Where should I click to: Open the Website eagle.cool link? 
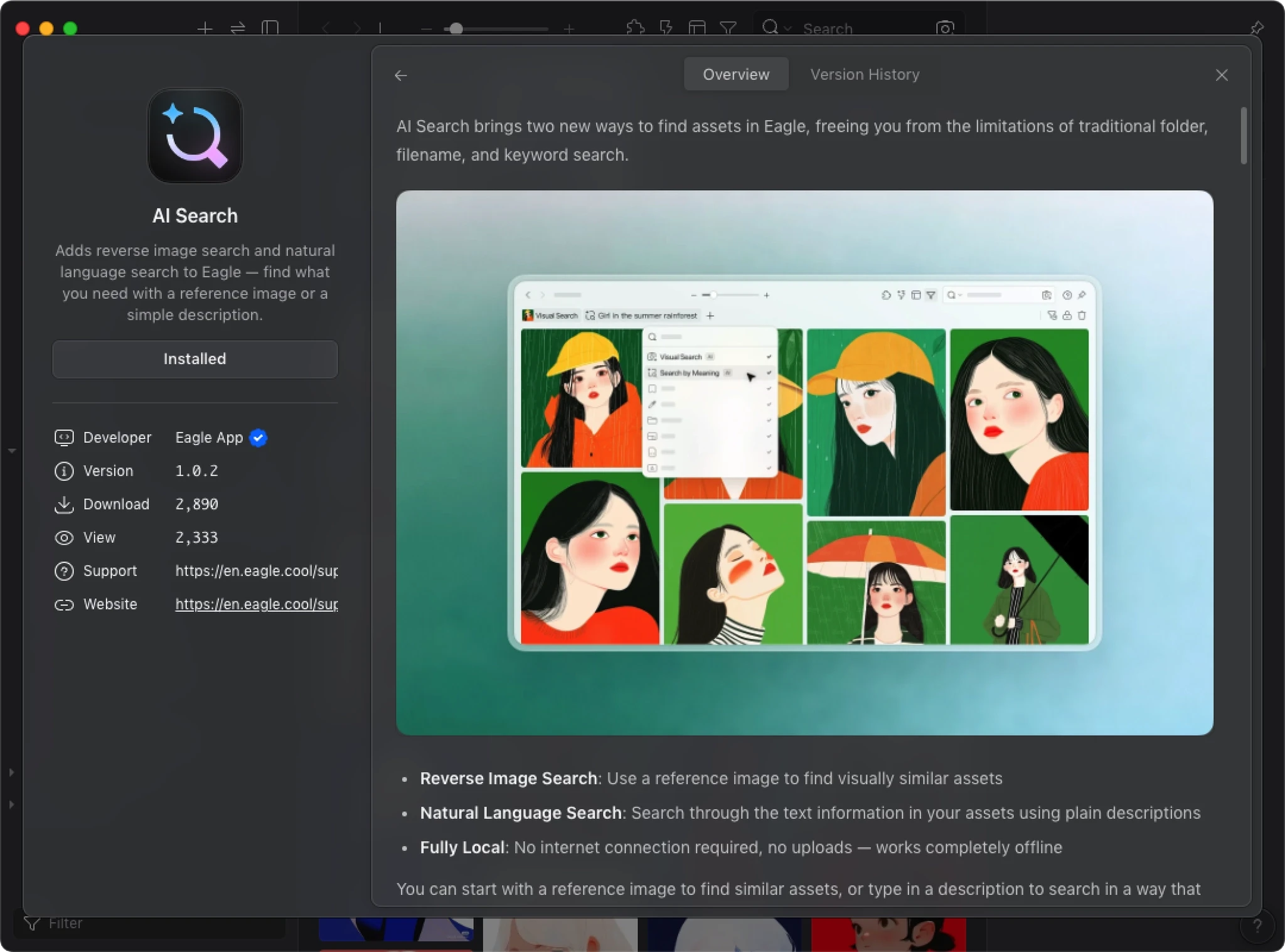tap(256, 604)
